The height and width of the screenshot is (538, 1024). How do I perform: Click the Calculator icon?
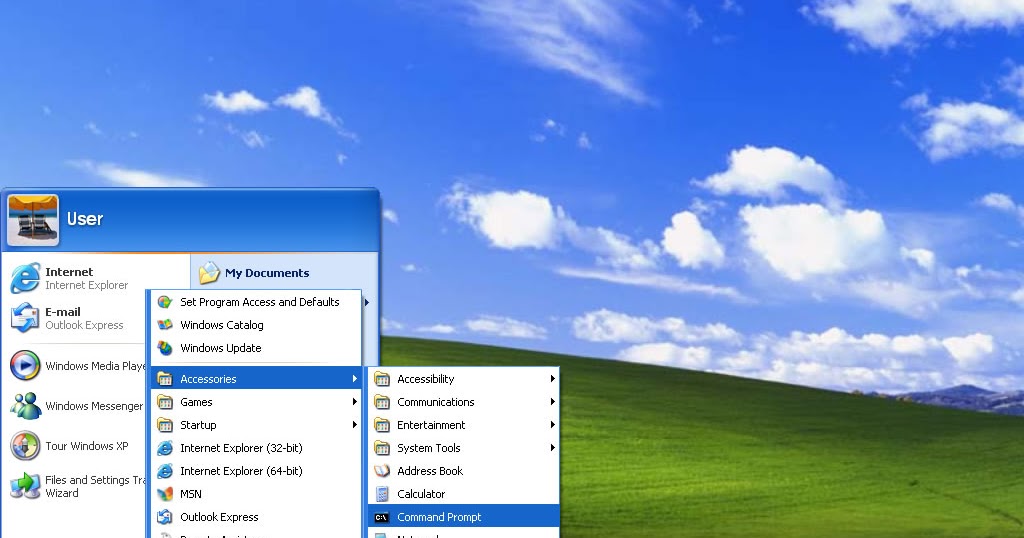(x=382, y=494)
